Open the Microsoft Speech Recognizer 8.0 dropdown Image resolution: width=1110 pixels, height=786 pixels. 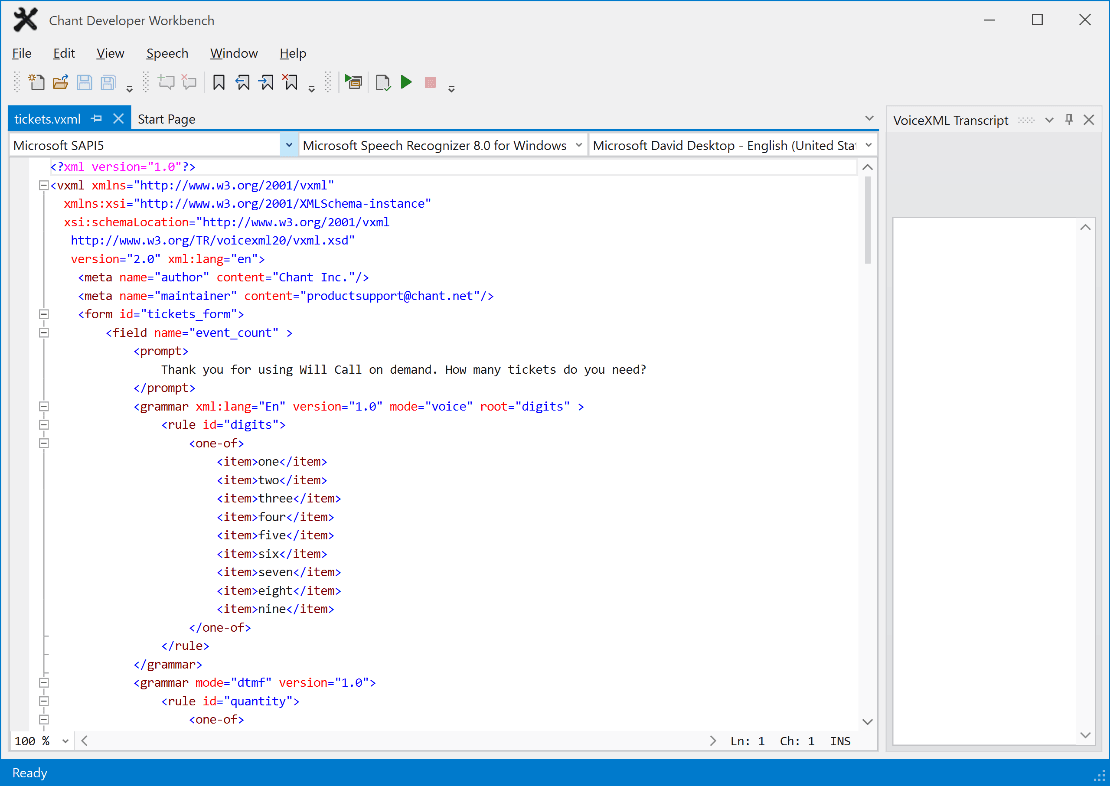click(578, 145)
